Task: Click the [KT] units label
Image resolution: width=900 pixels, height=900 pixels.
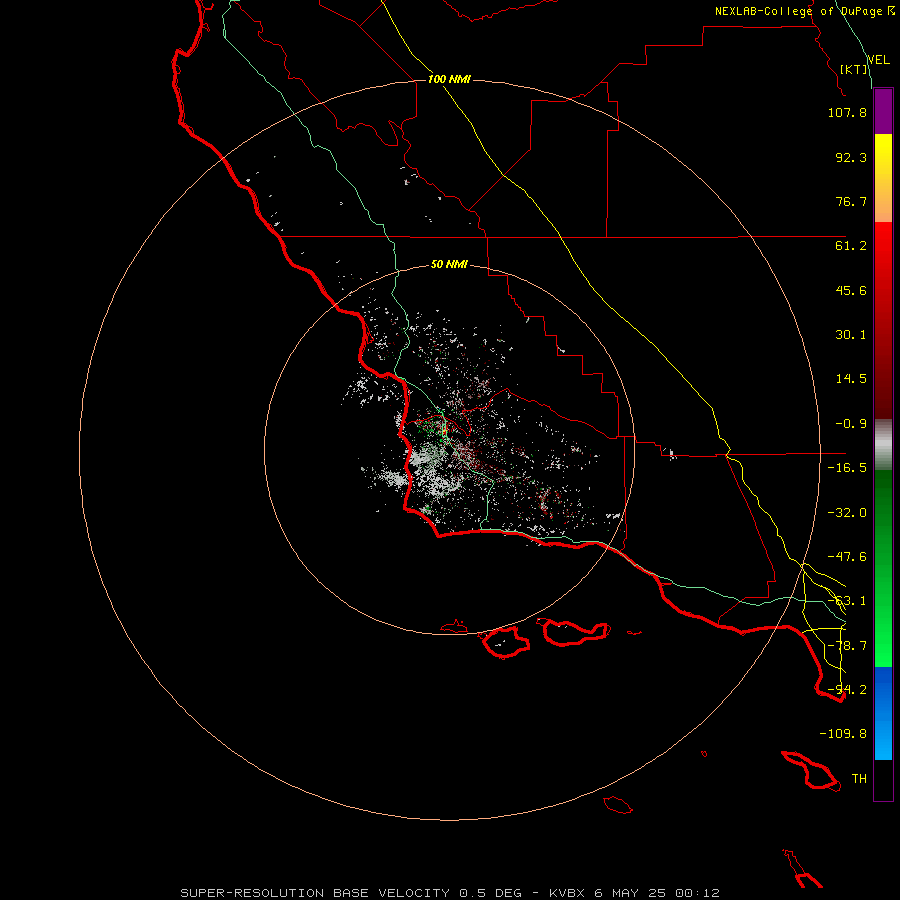Action: (x=854, y=69)
